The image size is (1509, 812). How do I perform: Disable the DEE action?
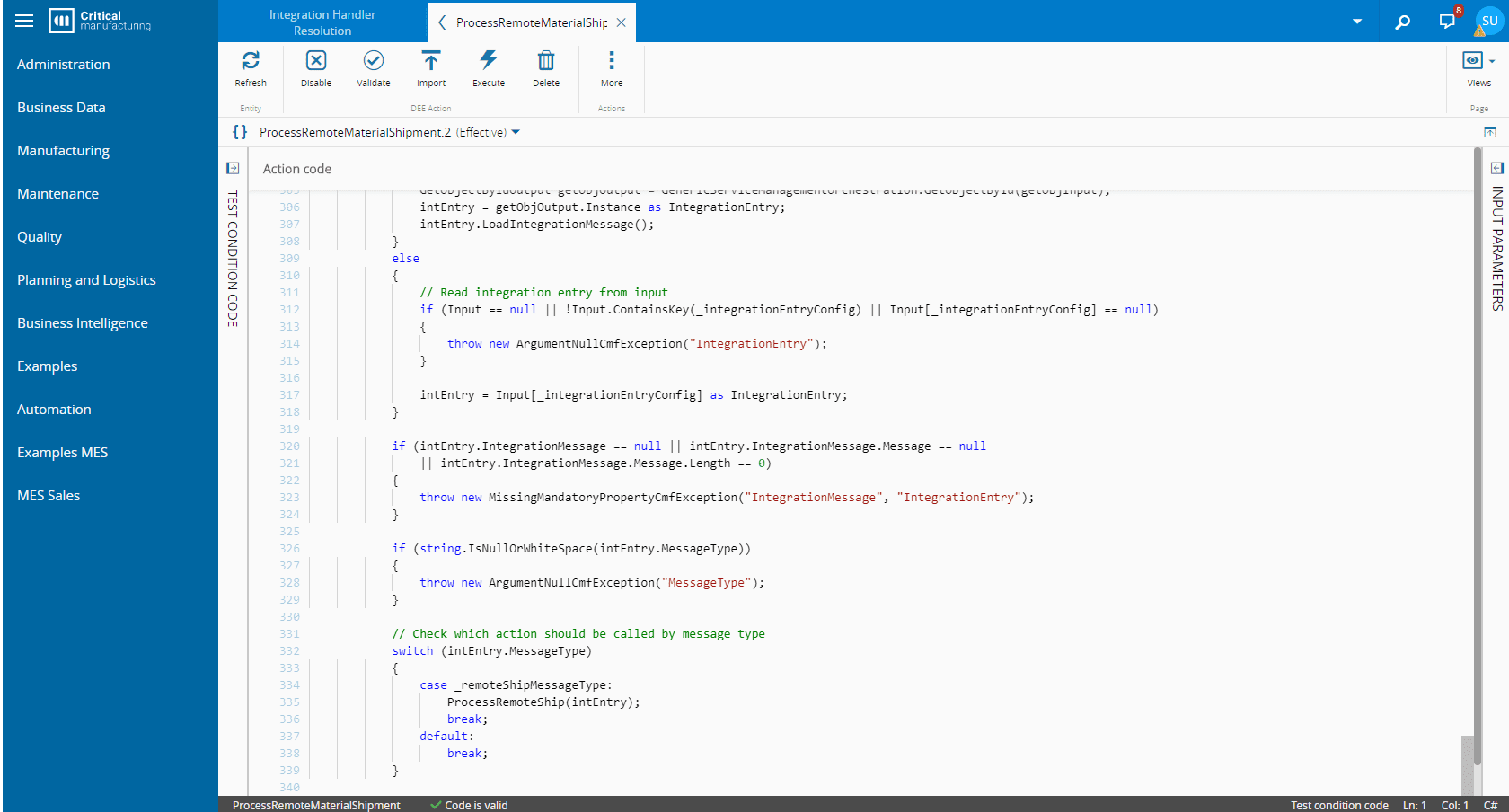[316, 61]
